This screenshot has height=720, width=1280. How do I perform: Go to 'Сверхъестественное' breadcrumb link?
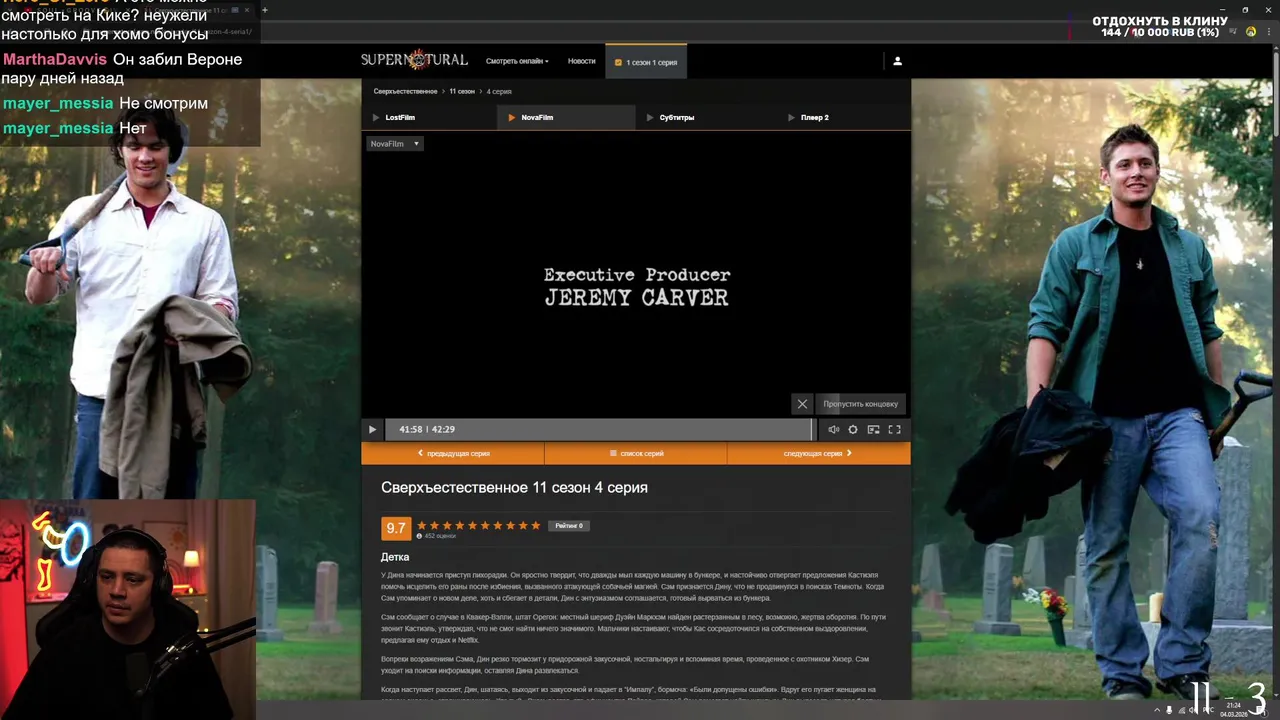click(405, 91)
